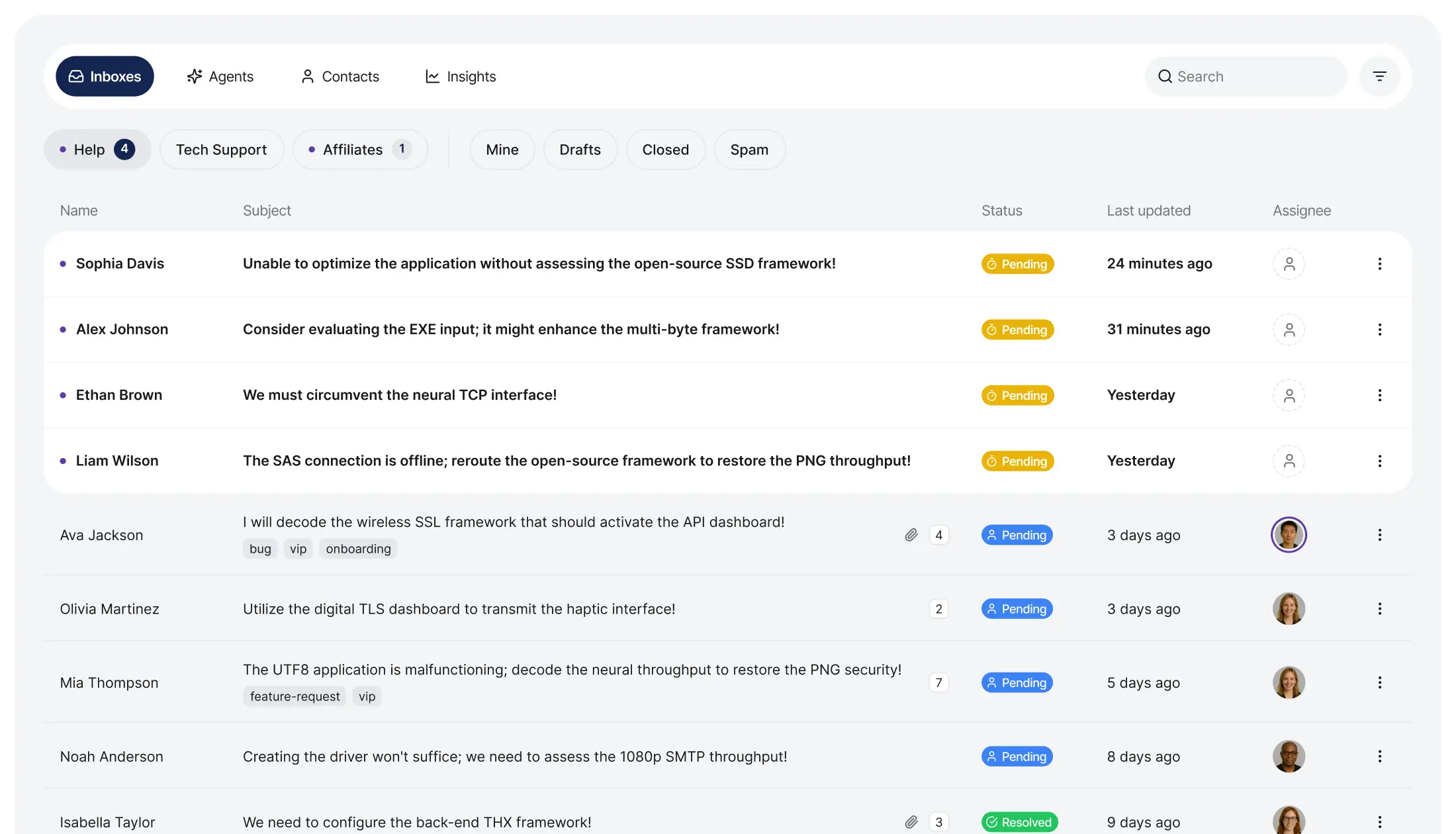The height and width of the screenshot is (834, 1456).
Task: Open three-dot menu for Alex Johnson row
Action: (x=1379, y=330)
